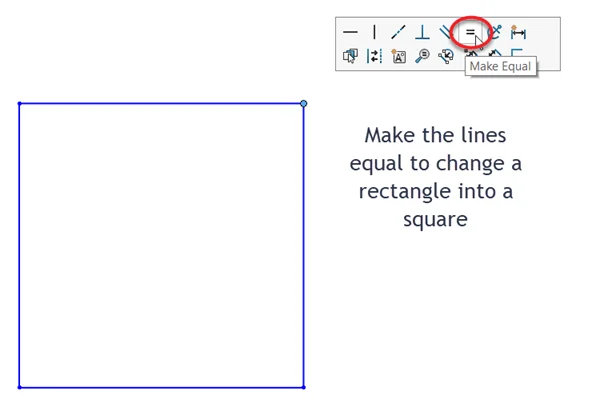Open the Smart Dimension tool icon
This screenshot has height=411, width=600.
[518, 33]
